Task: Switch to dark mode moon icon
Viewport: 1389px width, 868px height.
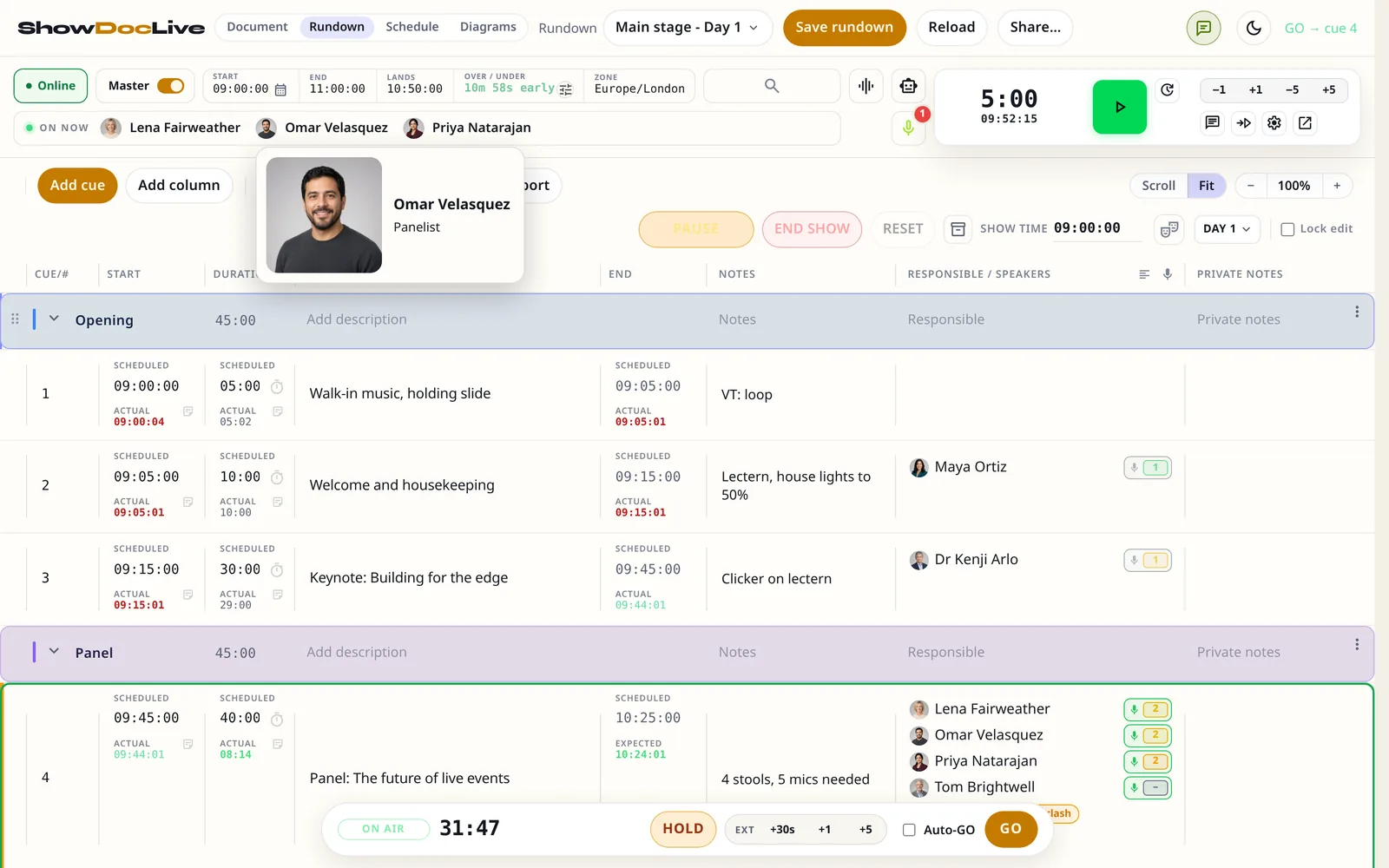Action: 1254,28
